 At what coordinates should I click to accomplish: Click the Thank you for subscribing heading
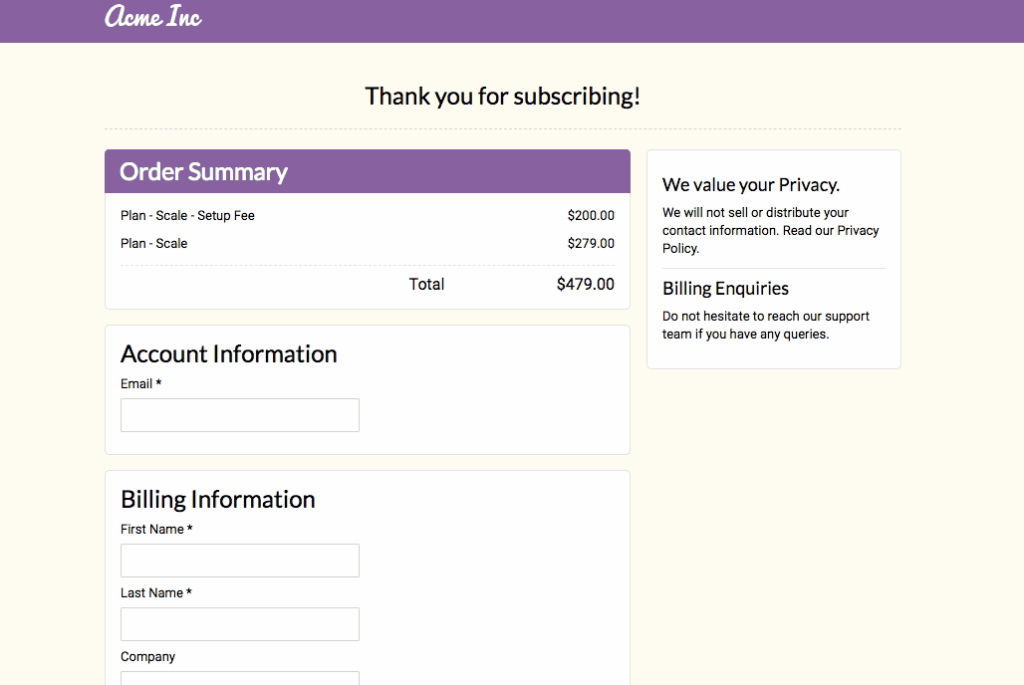tap(503, 96)
